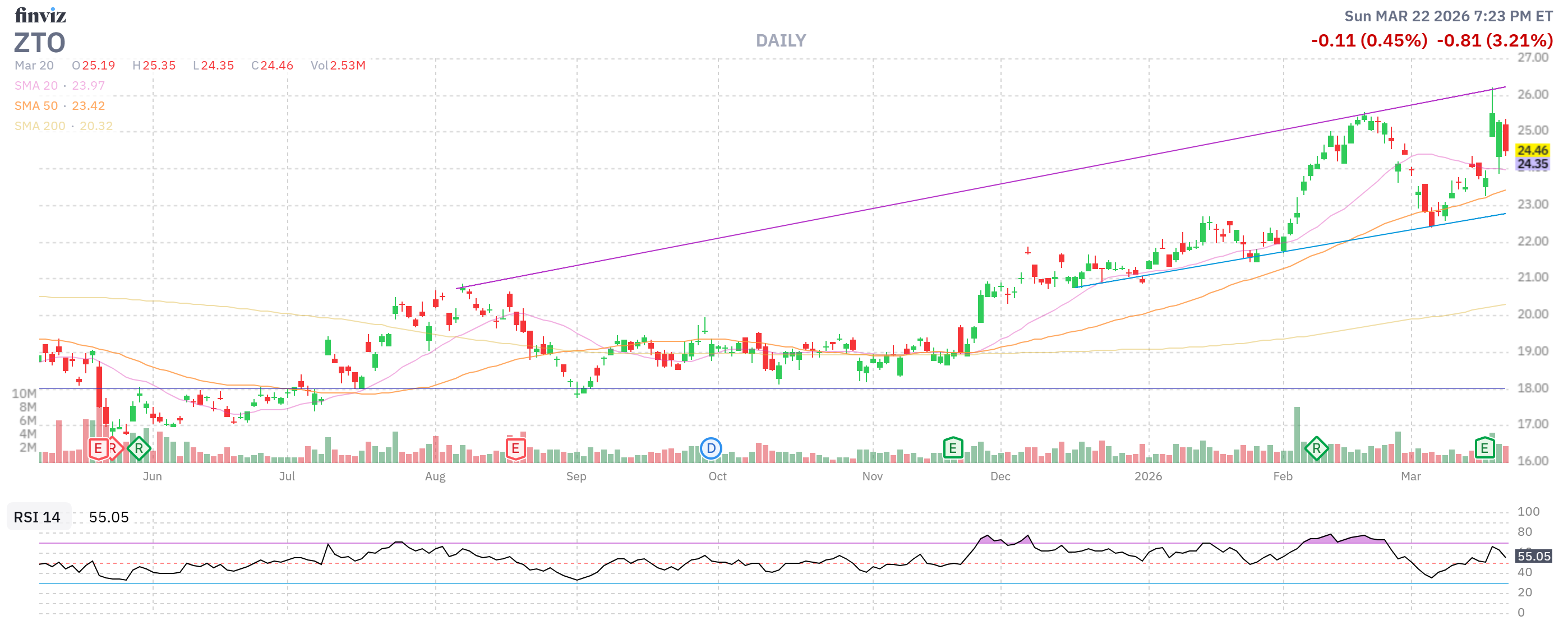Click the yellow 24.46 price tag

pyautogui.click(x=1532, y=150)
